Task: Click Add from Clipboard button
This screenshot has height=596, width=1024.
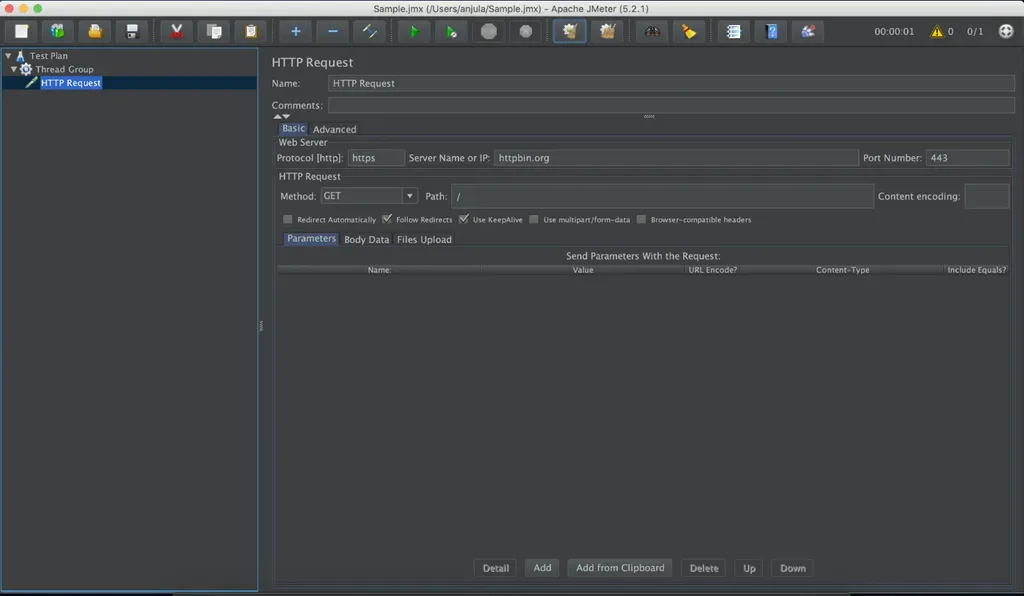Action: click(x=620, y=568)
